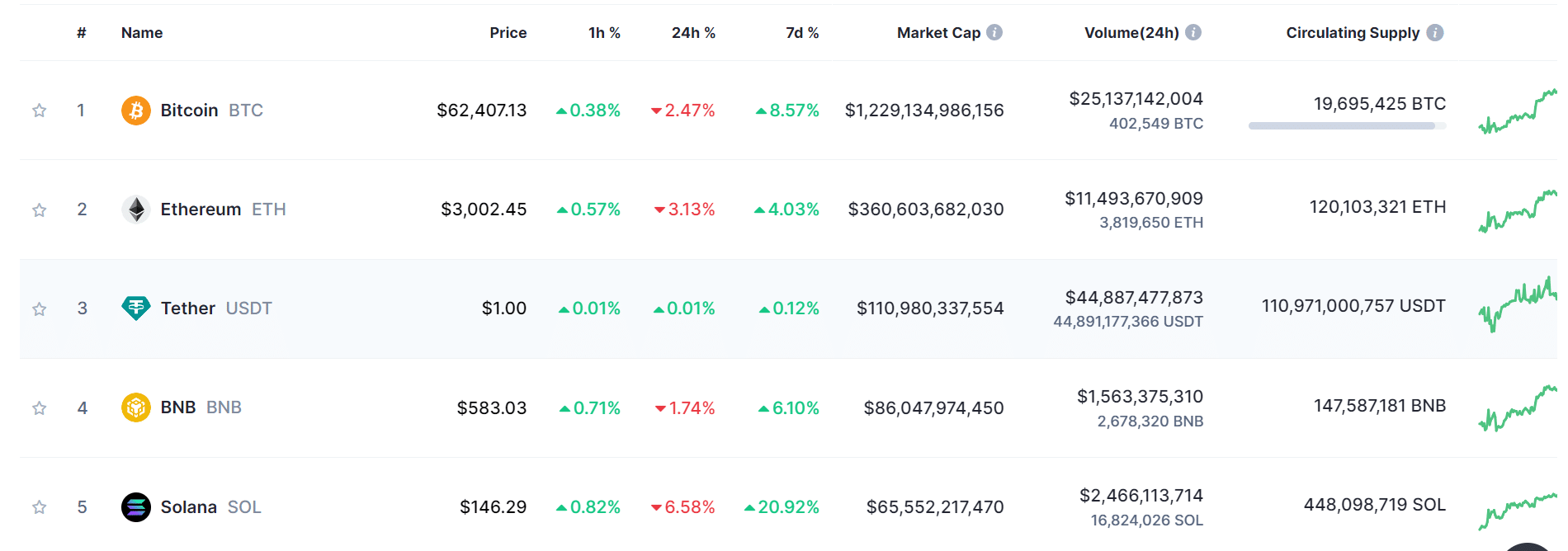The width and height of the screenshot is (1568, 551).
Task: Click Ethereum market cap $360,603,682,030
Action: click(926, 210)
